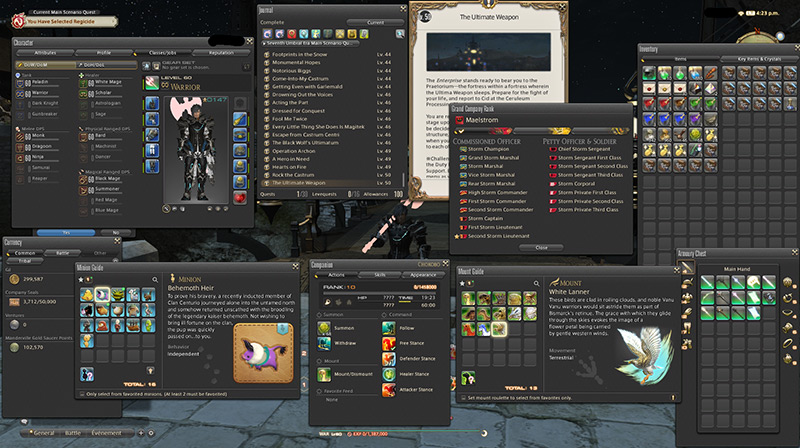Select the White Lanner mount icon
This screenshot has width=800, height=448.
(498, 329)
